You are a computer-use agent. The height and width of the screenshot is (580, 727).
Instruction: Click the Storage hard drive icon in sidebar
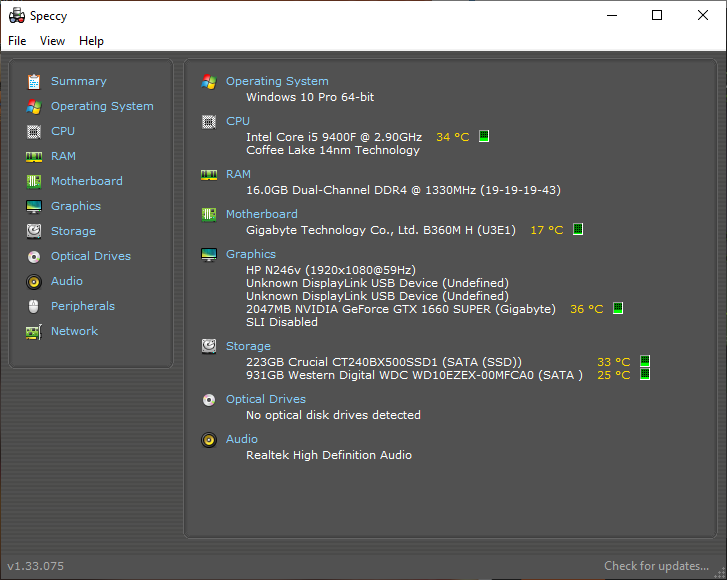[x=34, y=231]
